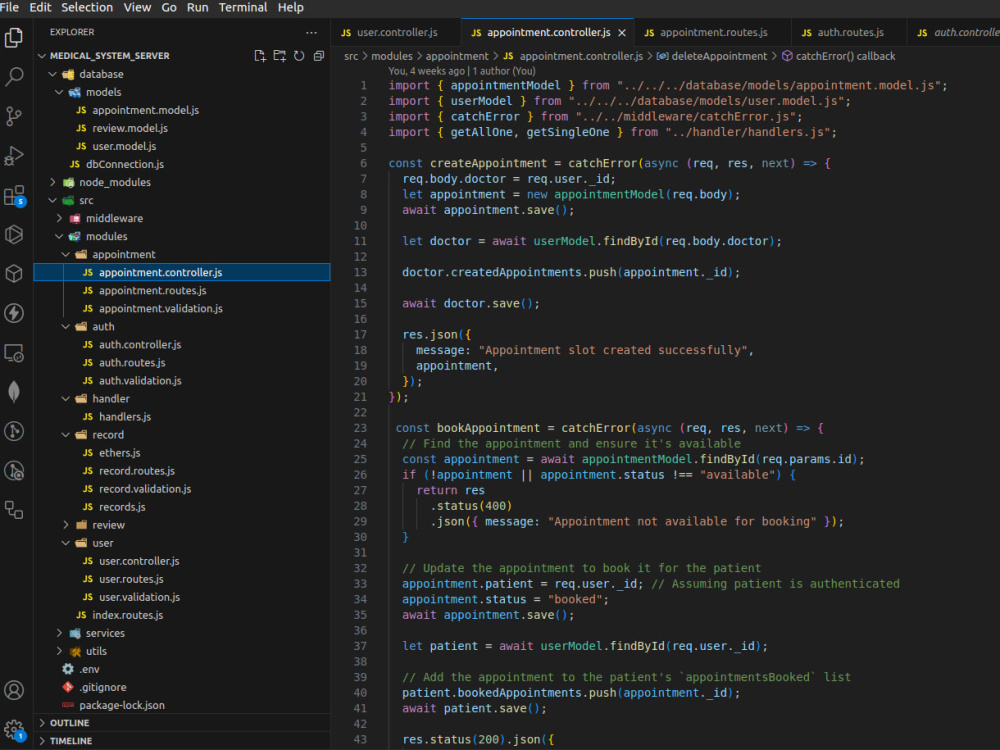
Task: Open the File menu
Action: point(10,8)
